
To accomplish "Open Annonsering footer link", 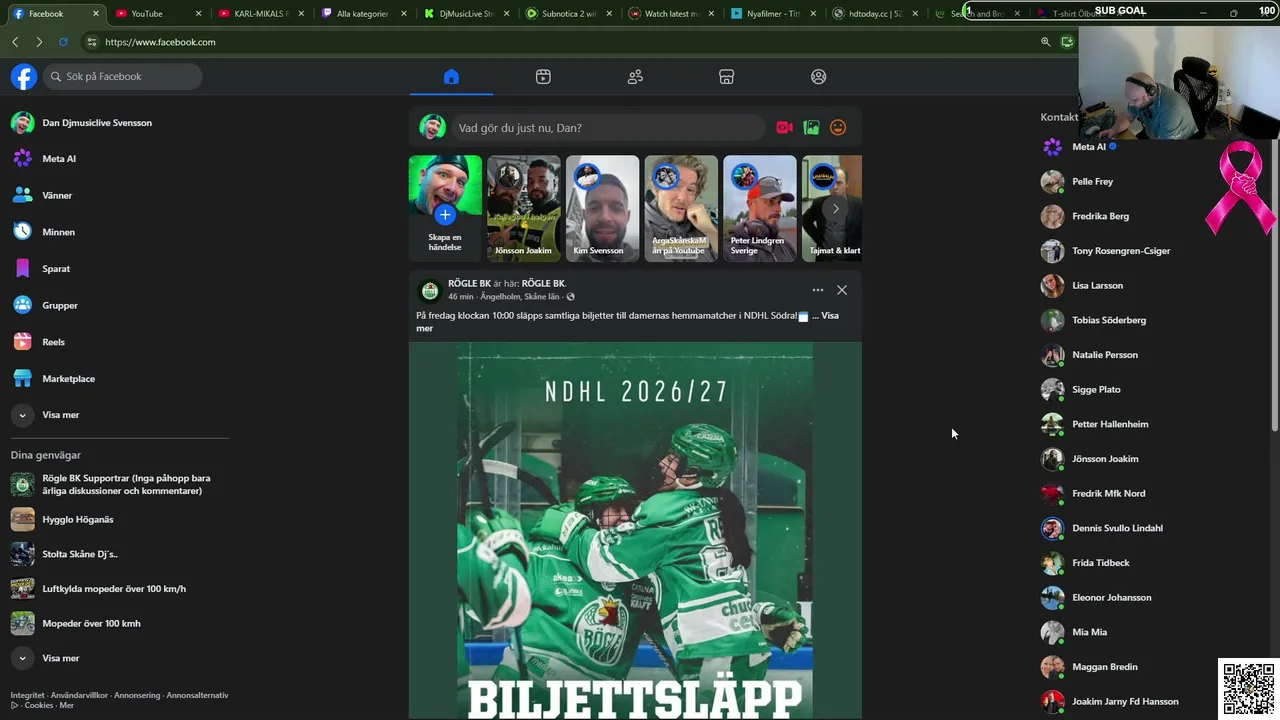I will click(137, 695).
